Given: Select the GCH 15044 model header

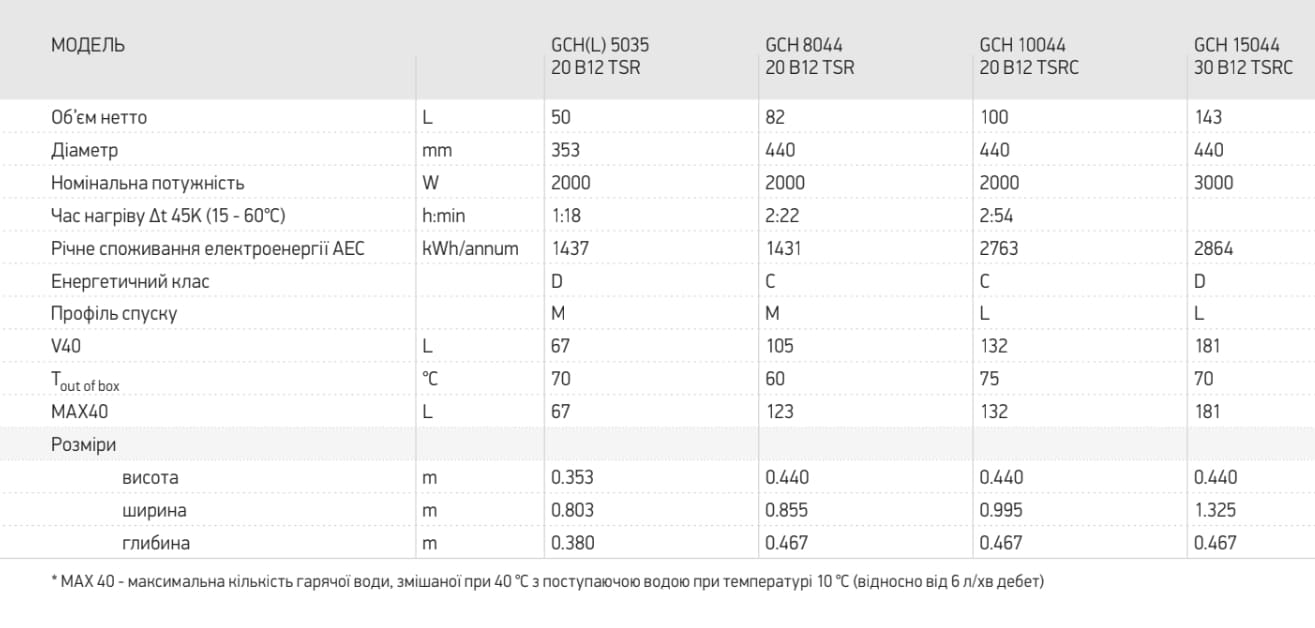Looking at the screenshot, I should point(1243,57).
